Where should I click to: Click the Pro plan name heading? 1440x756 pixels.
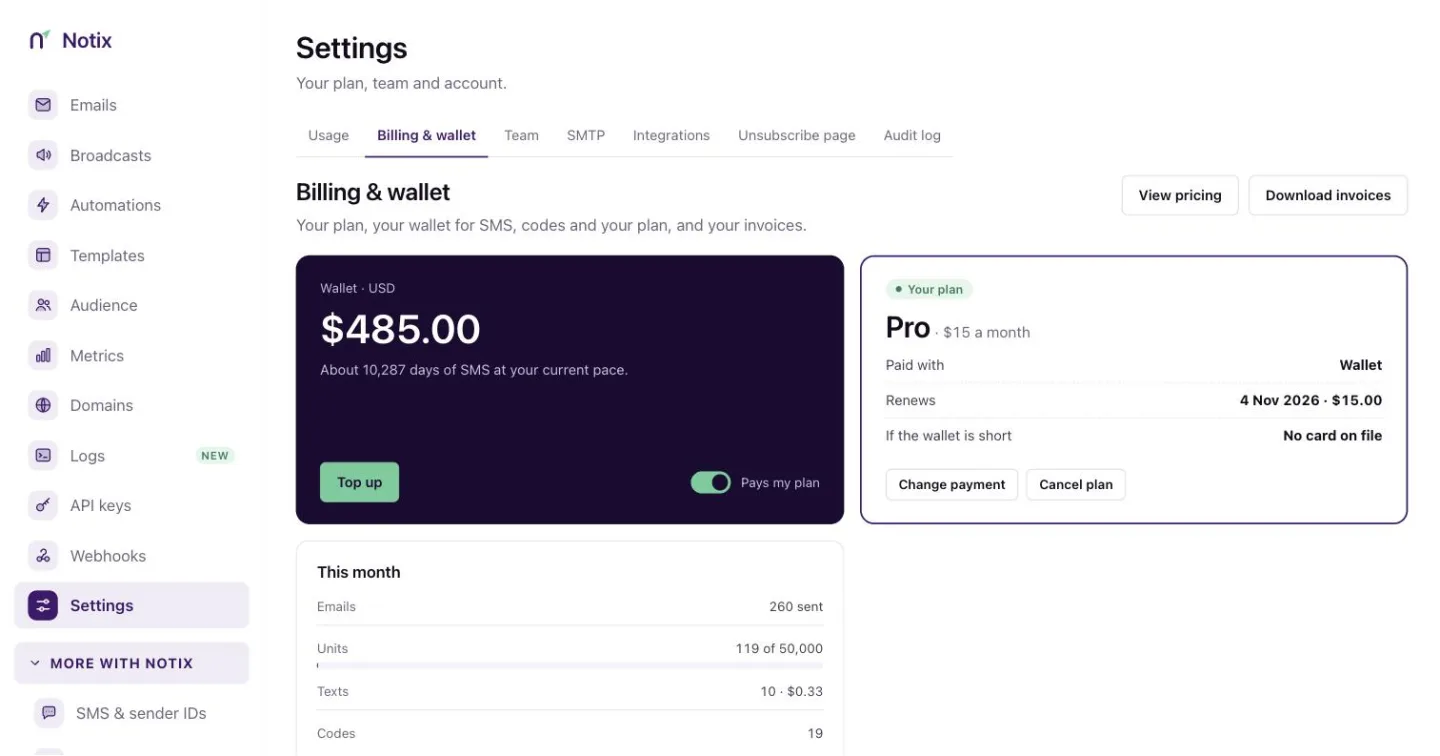point(908,327)
